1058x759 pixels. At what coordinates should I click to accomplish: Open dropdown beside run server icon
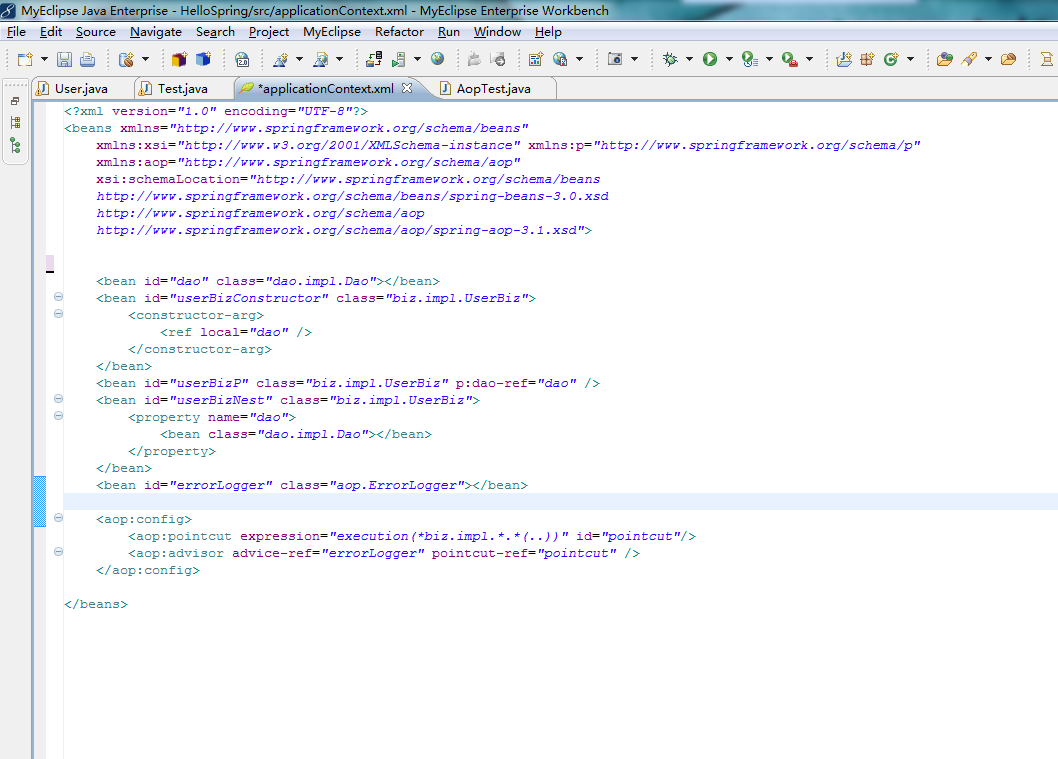(x=417, y=59)
